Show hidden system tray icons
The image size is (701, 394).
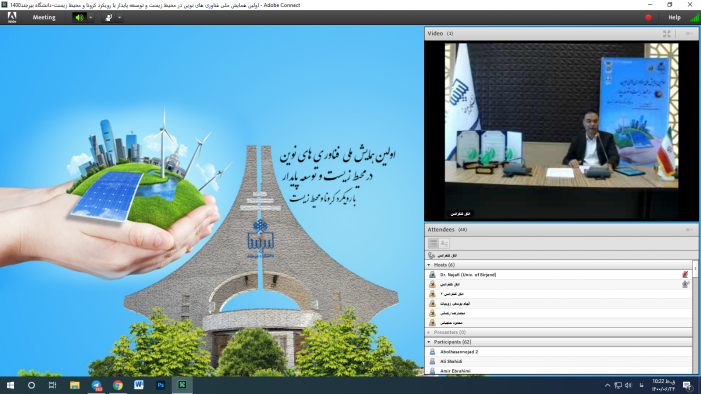[607, 385]
